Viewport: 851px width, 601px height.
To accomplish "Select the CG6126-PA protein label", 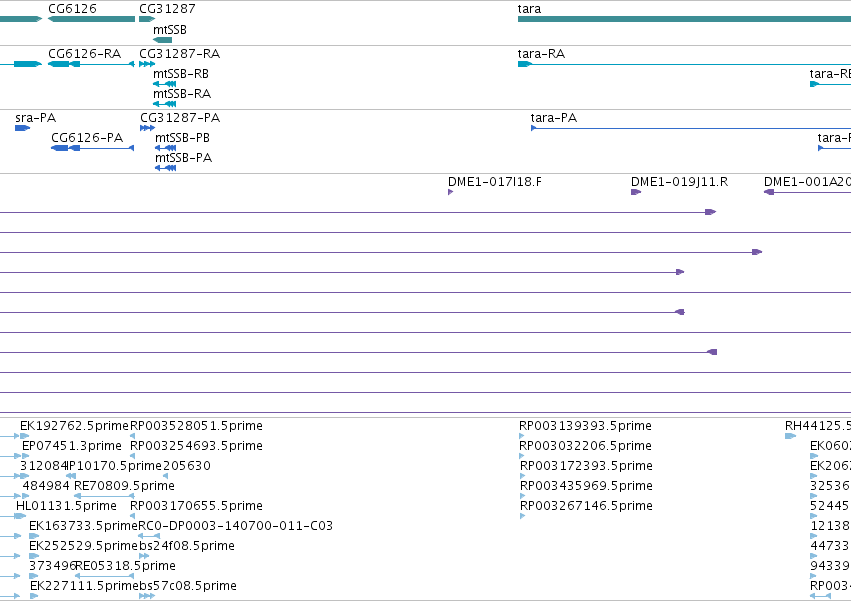I will (87, 138).
